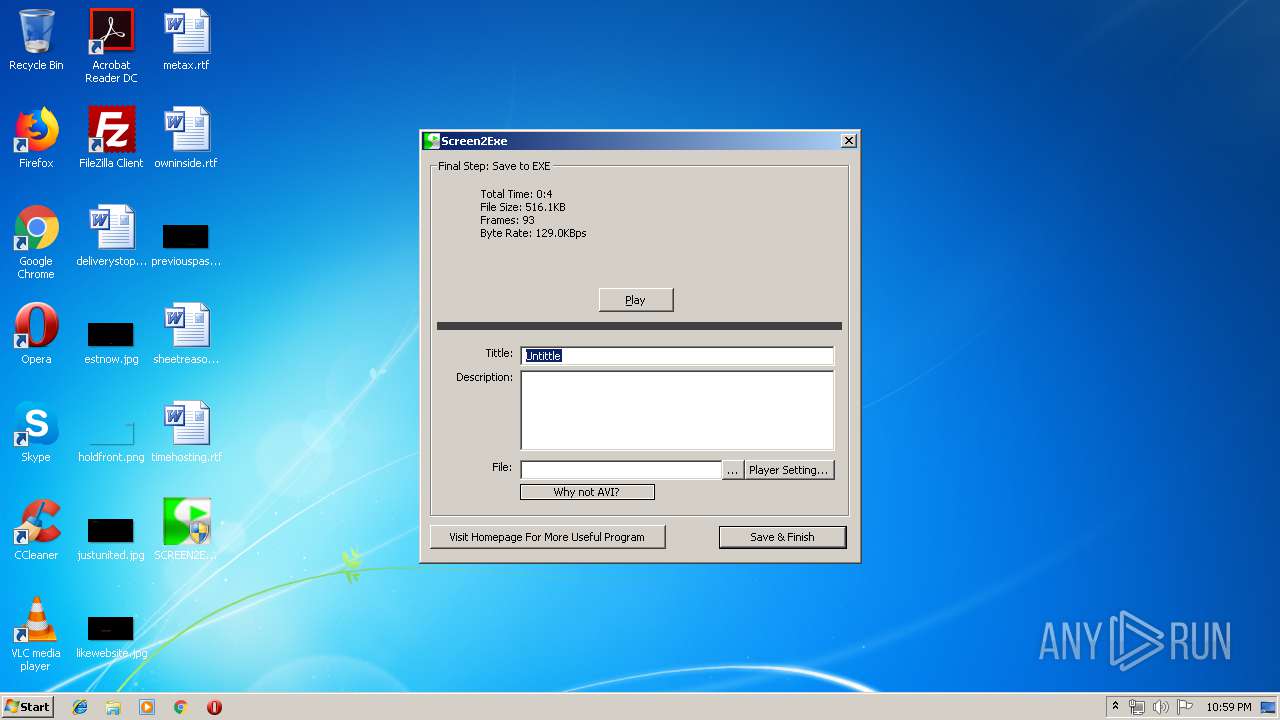Image resolution: width=1280 pixels, height=720 pixels.
Task: Click the Why not AVI? button
Action: pyautogui.click(x=587, y=492)
